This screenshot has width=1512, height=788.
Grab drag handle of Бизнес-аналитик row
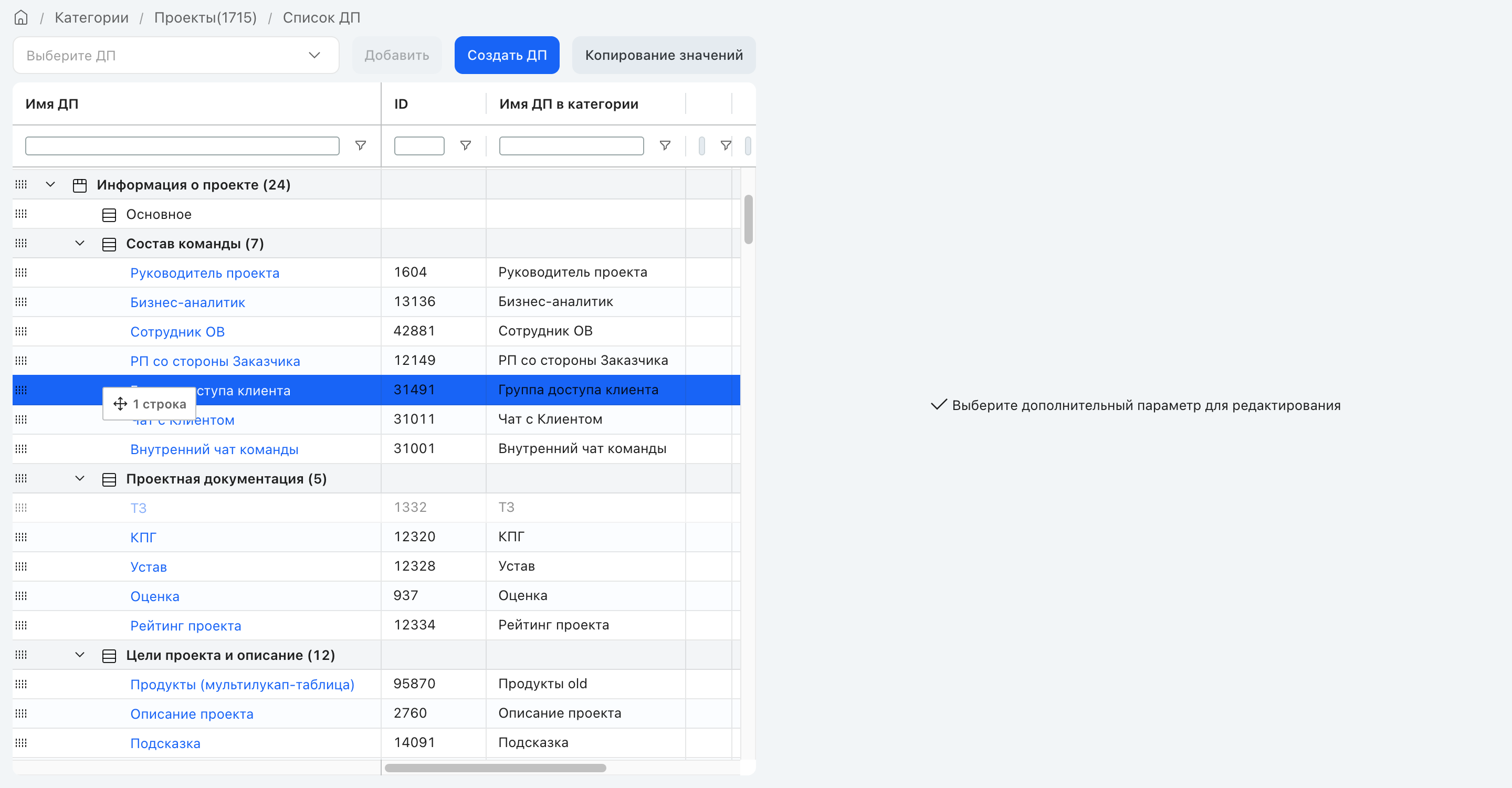coord(21,301)
